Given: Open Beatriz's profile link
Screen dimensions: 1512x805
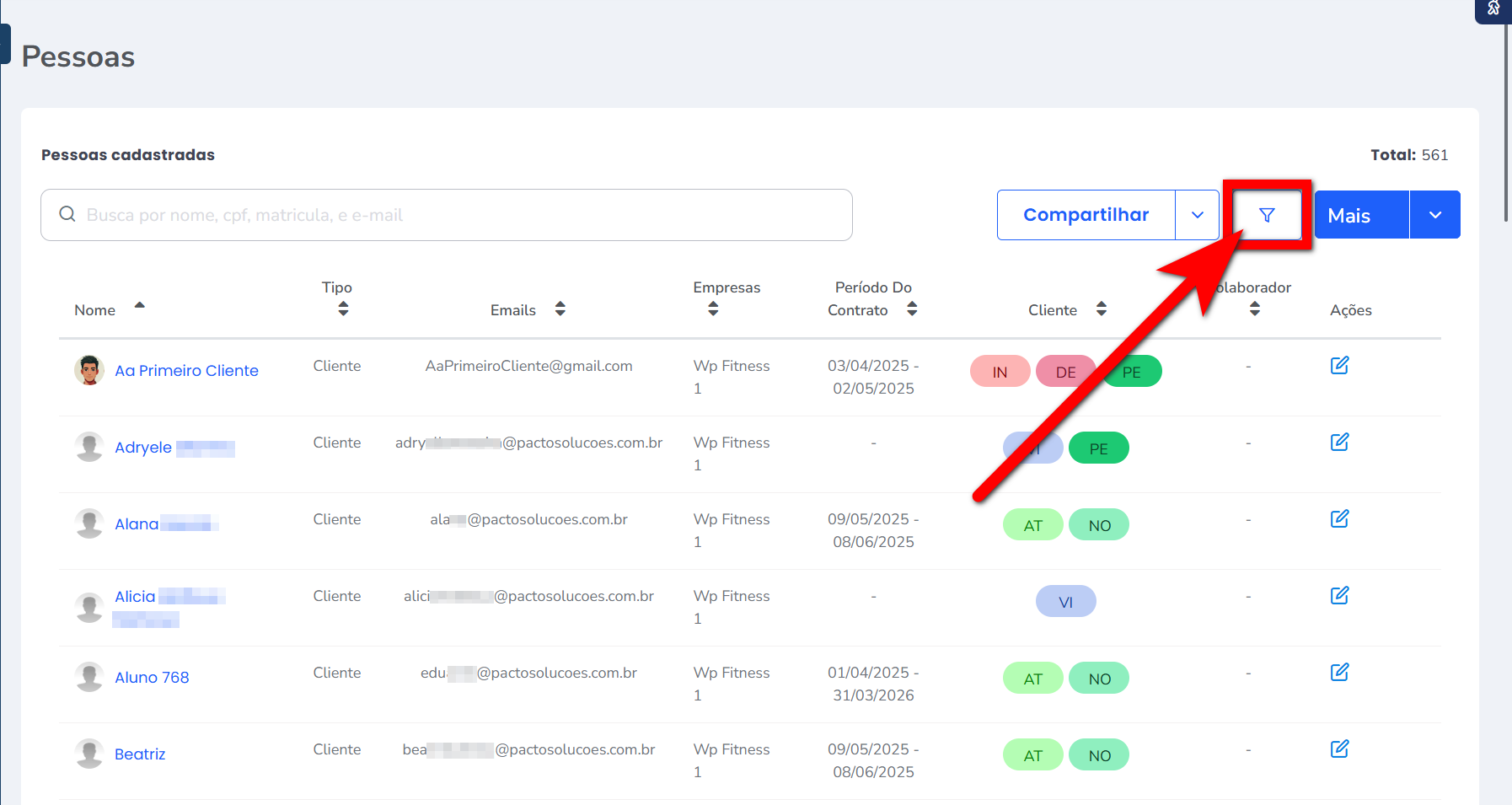Looking at the screenshot, I should tap(140, 754).
